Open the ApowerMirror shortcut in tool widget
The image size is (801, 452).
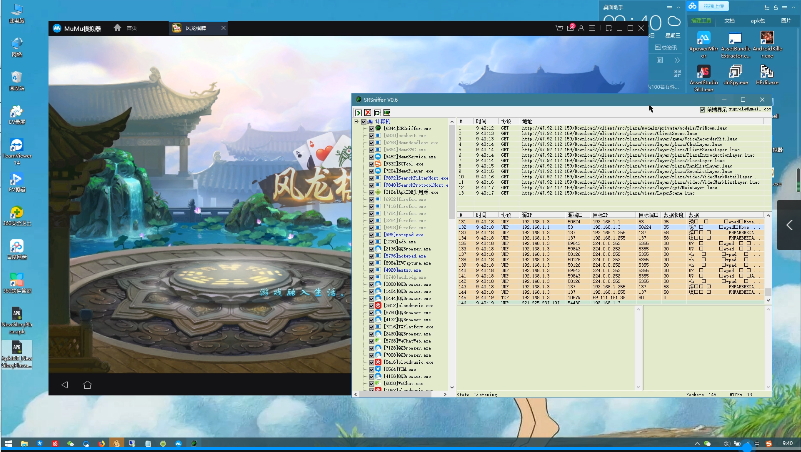click(x=703, y=43)
